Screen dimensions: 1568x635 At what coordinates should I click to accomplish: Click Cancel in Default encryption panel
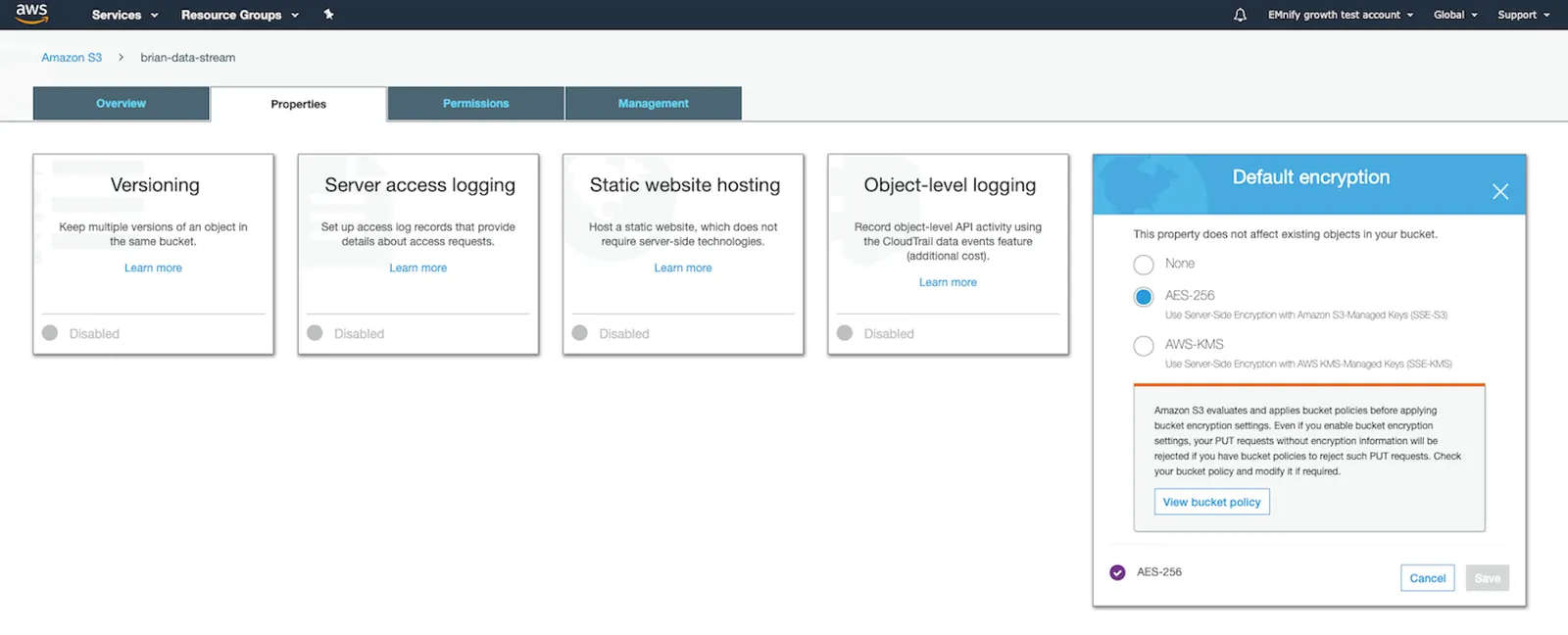(x=1428, y=578)
